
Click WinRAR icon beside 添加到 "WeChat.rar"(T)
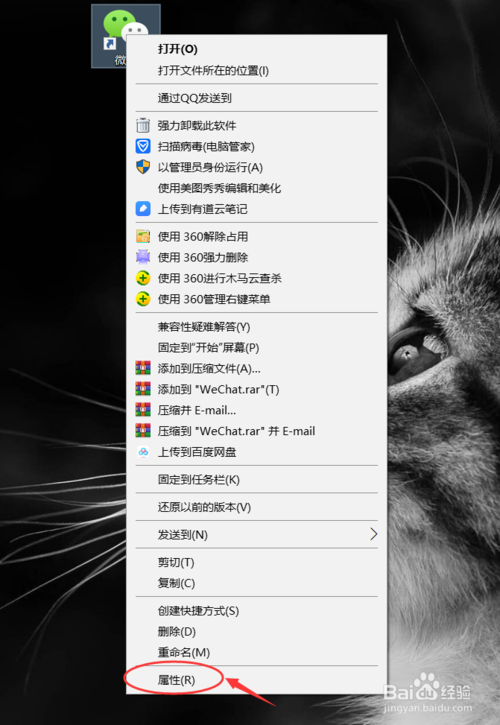click(143, 389)
